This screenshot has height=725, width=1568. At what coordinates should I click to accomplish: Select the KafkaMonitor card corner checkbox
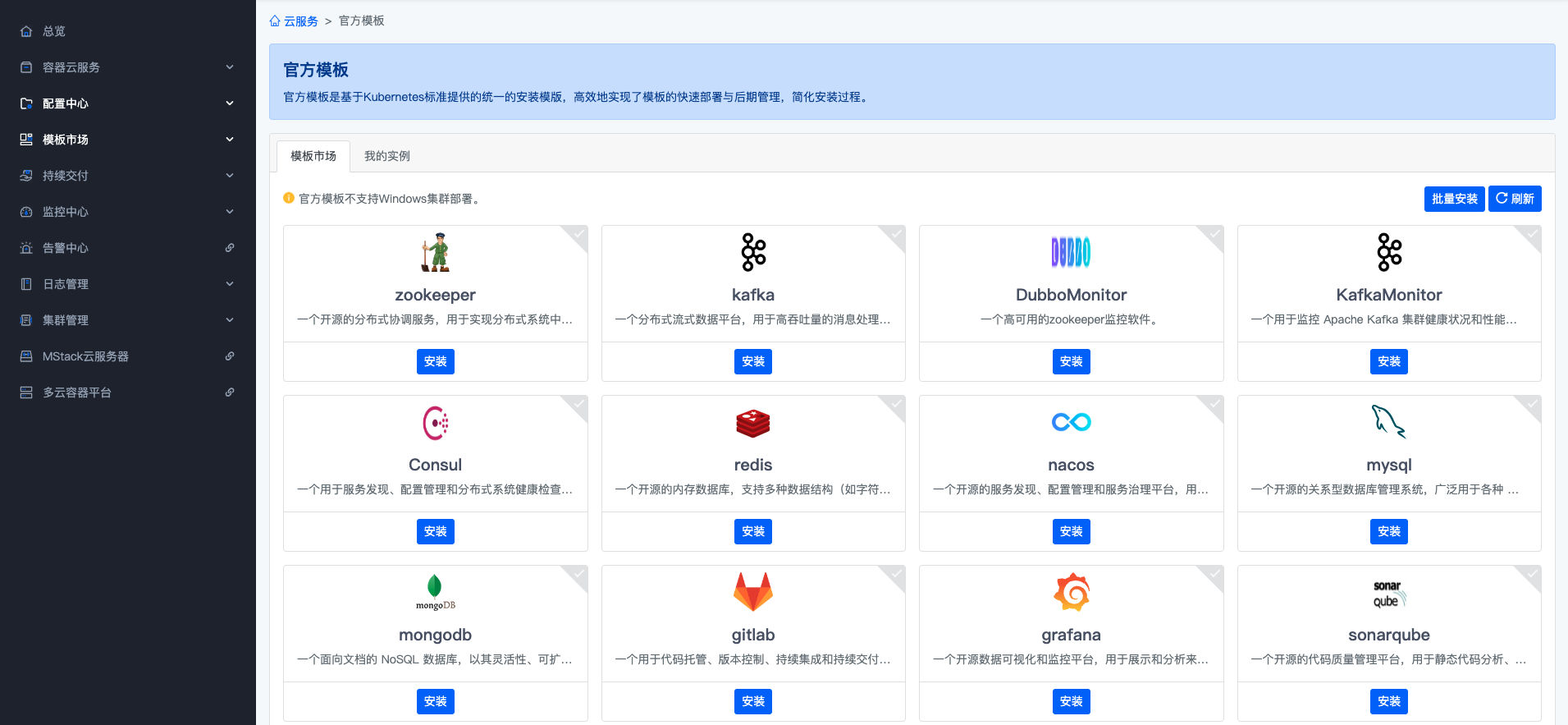pyautogui.click(x=1531, y=235)
